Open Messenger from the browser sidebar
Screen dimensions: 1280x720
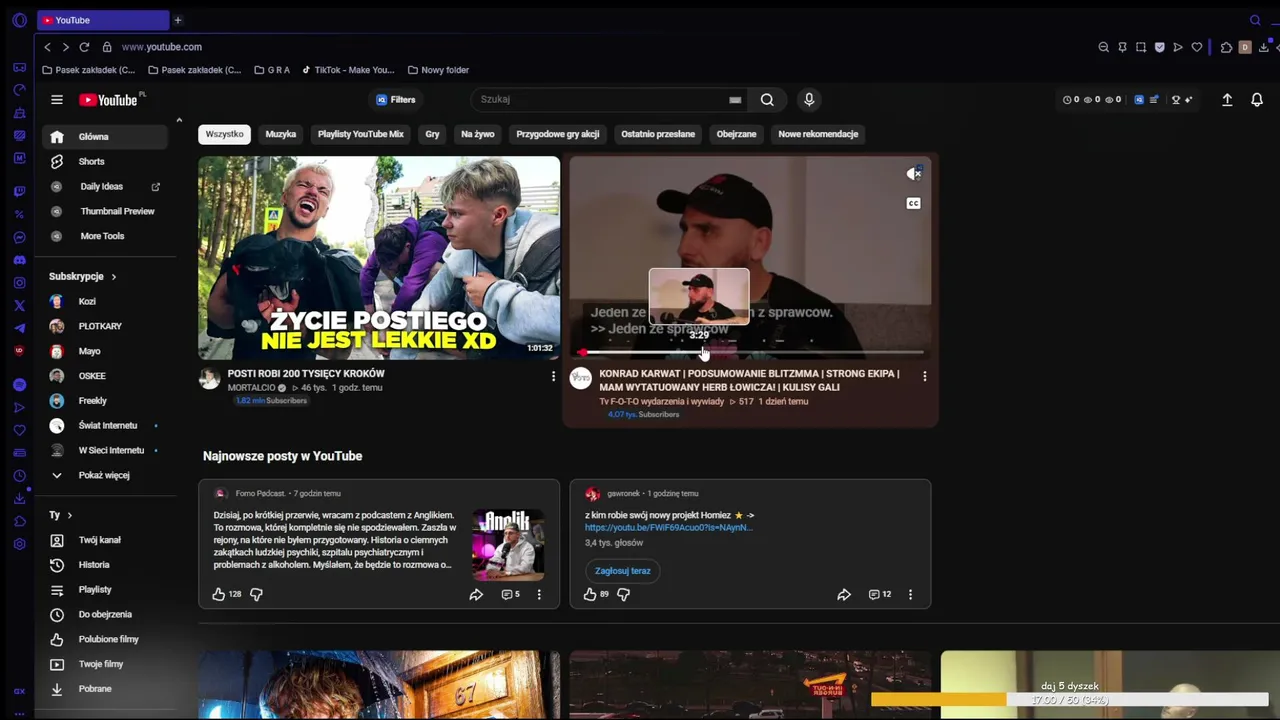(x=19, y=237)
